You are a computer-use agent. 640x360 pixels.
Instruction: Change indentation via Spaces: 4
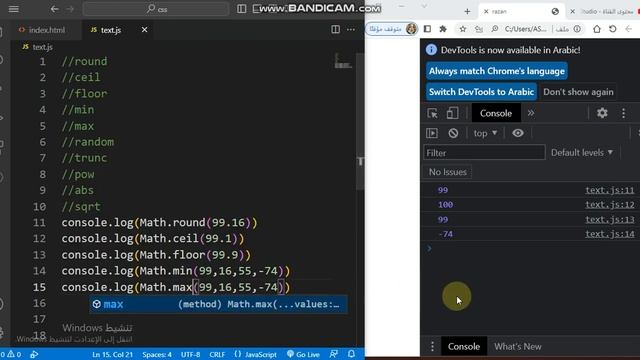click(x=157, y=354)
